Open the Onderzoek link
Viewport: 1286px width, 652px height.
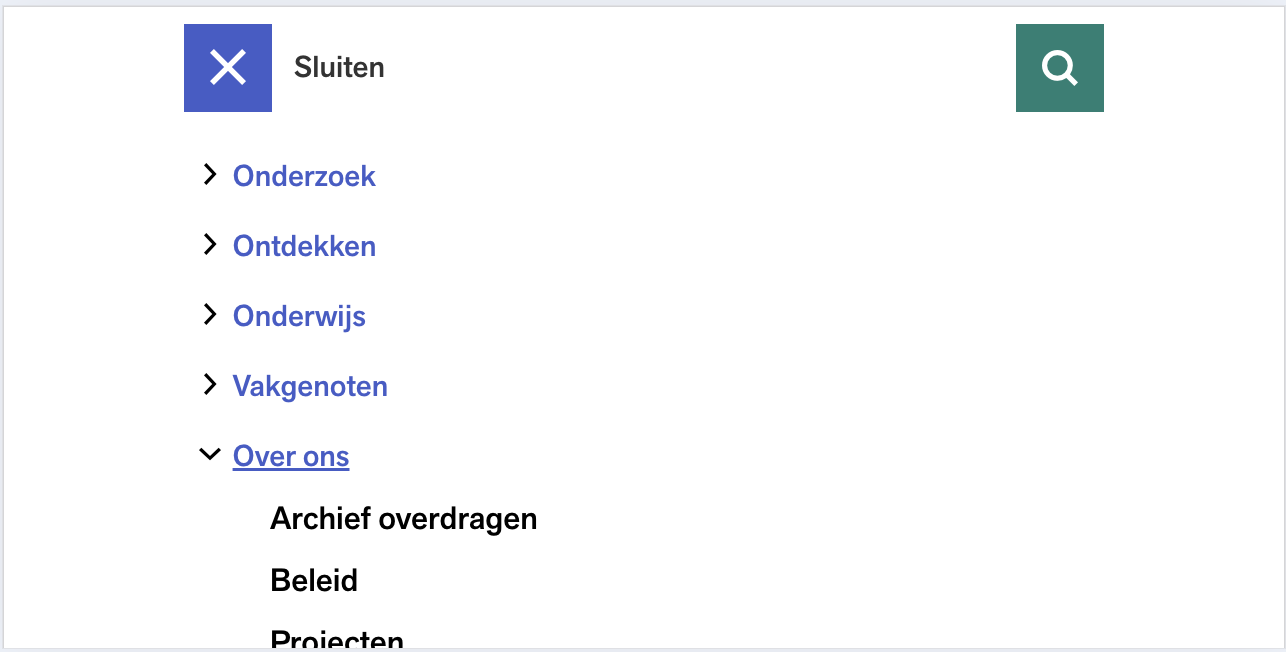tap(304, 176)
